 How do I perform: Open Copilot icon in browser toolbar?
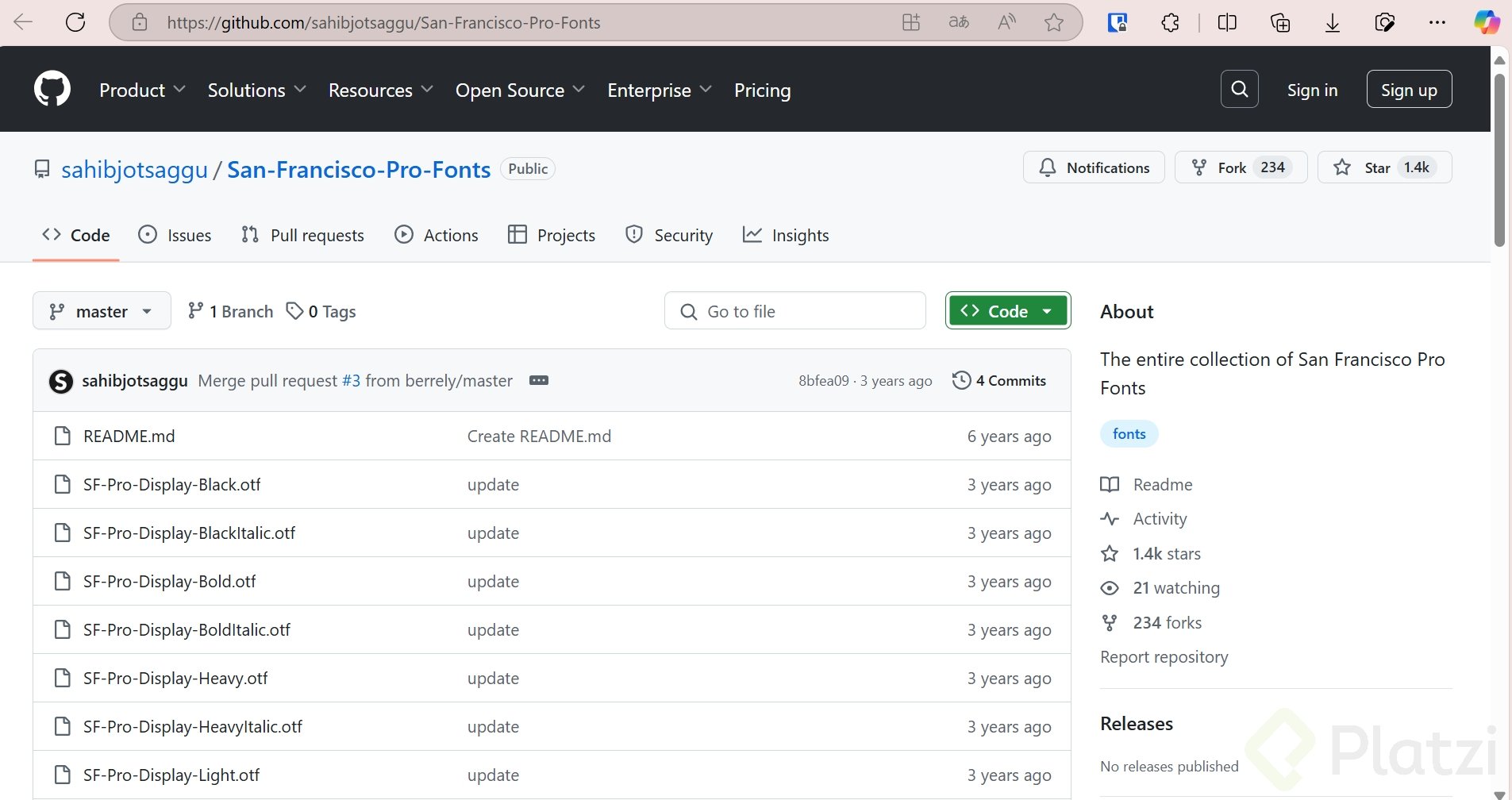(x=1487, y=22)
